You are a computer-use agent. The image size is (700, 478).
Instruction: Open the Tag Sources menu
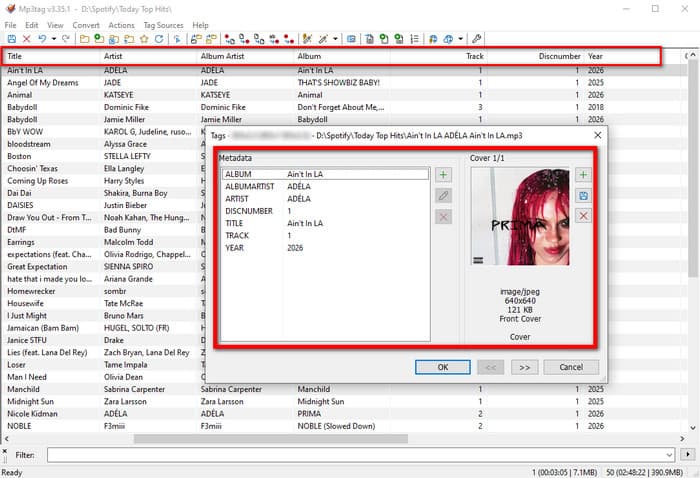(x=163, y=25)
